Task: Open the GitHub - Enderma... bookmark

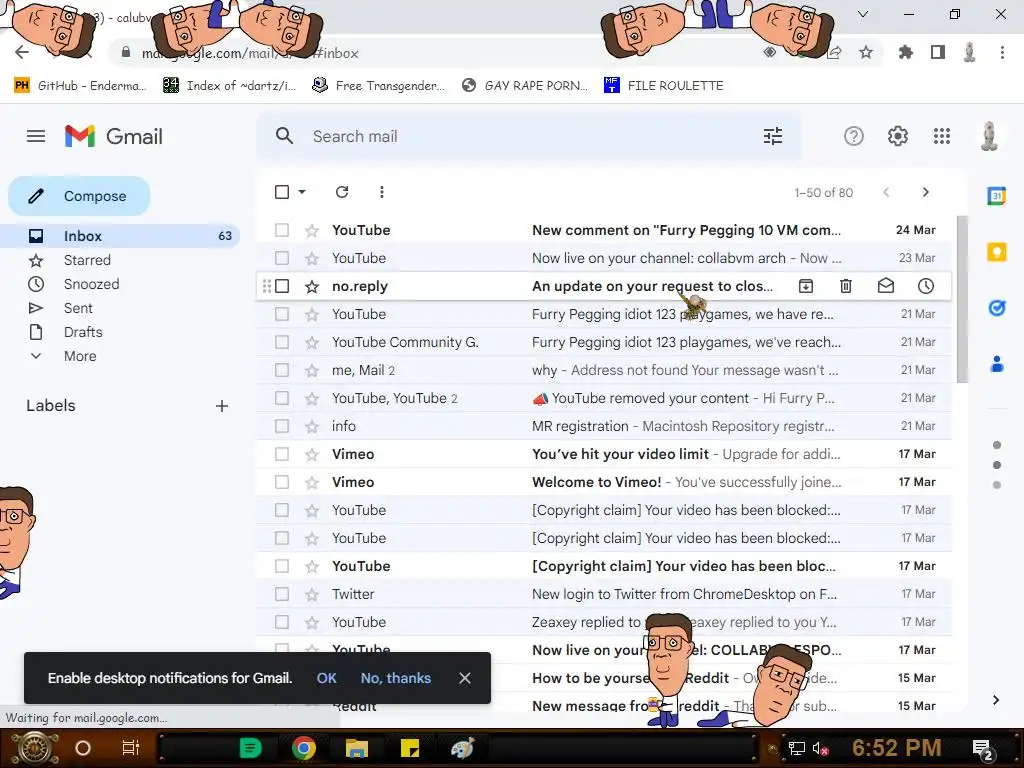Action: [x=80, y=86]
